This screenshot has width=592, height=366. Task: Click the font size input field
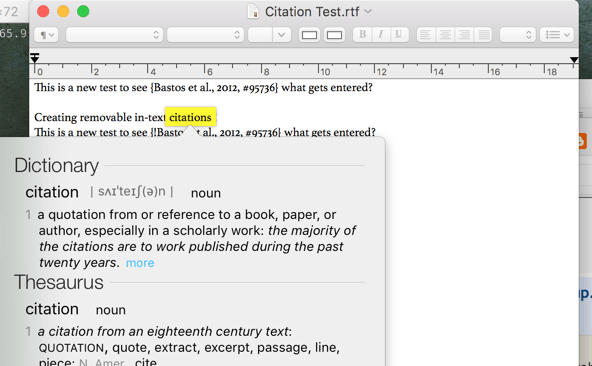click(260, 35)
